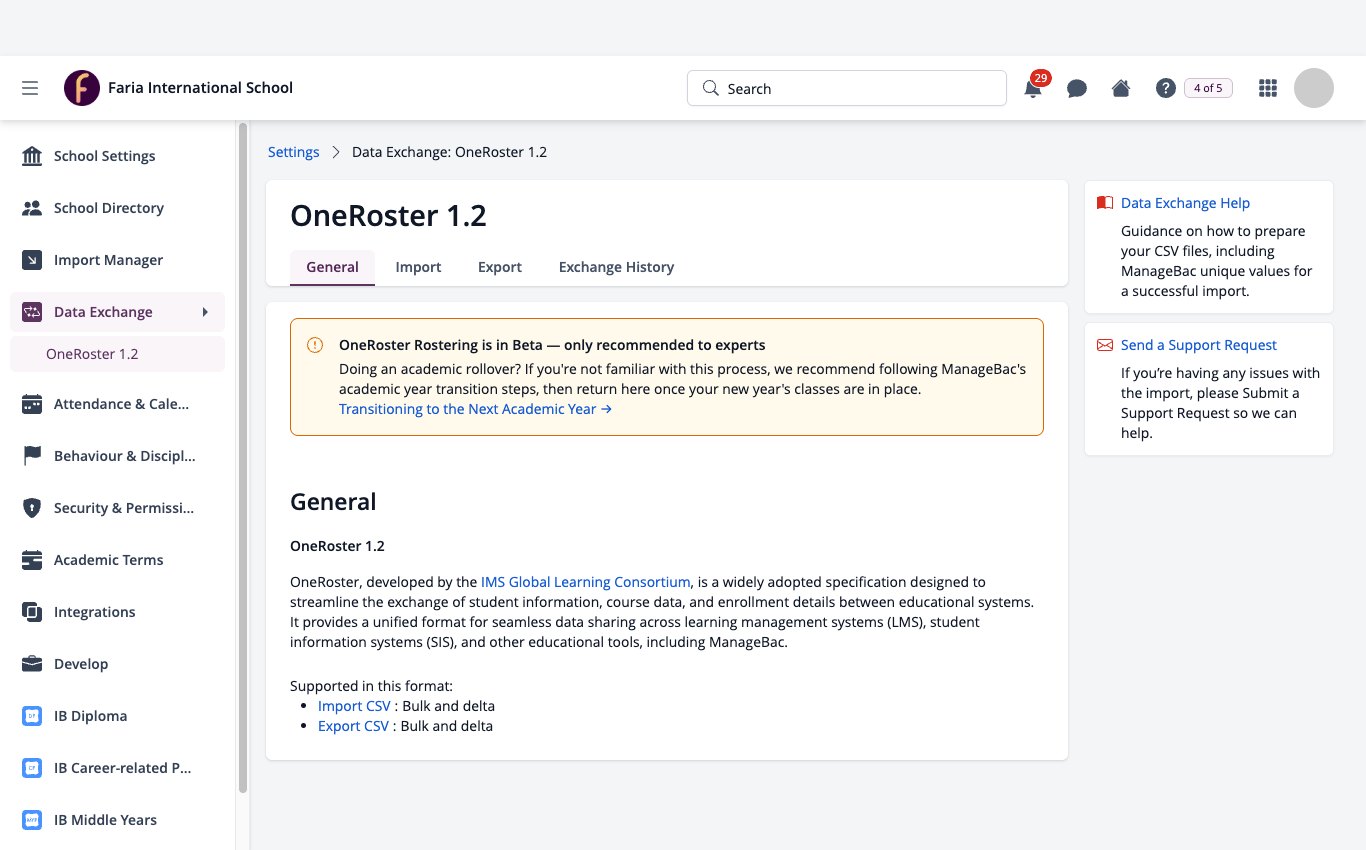This screenshot has width=1366, height=850.
Task: Open the hamburger menu icon
Action: (30, 88)
